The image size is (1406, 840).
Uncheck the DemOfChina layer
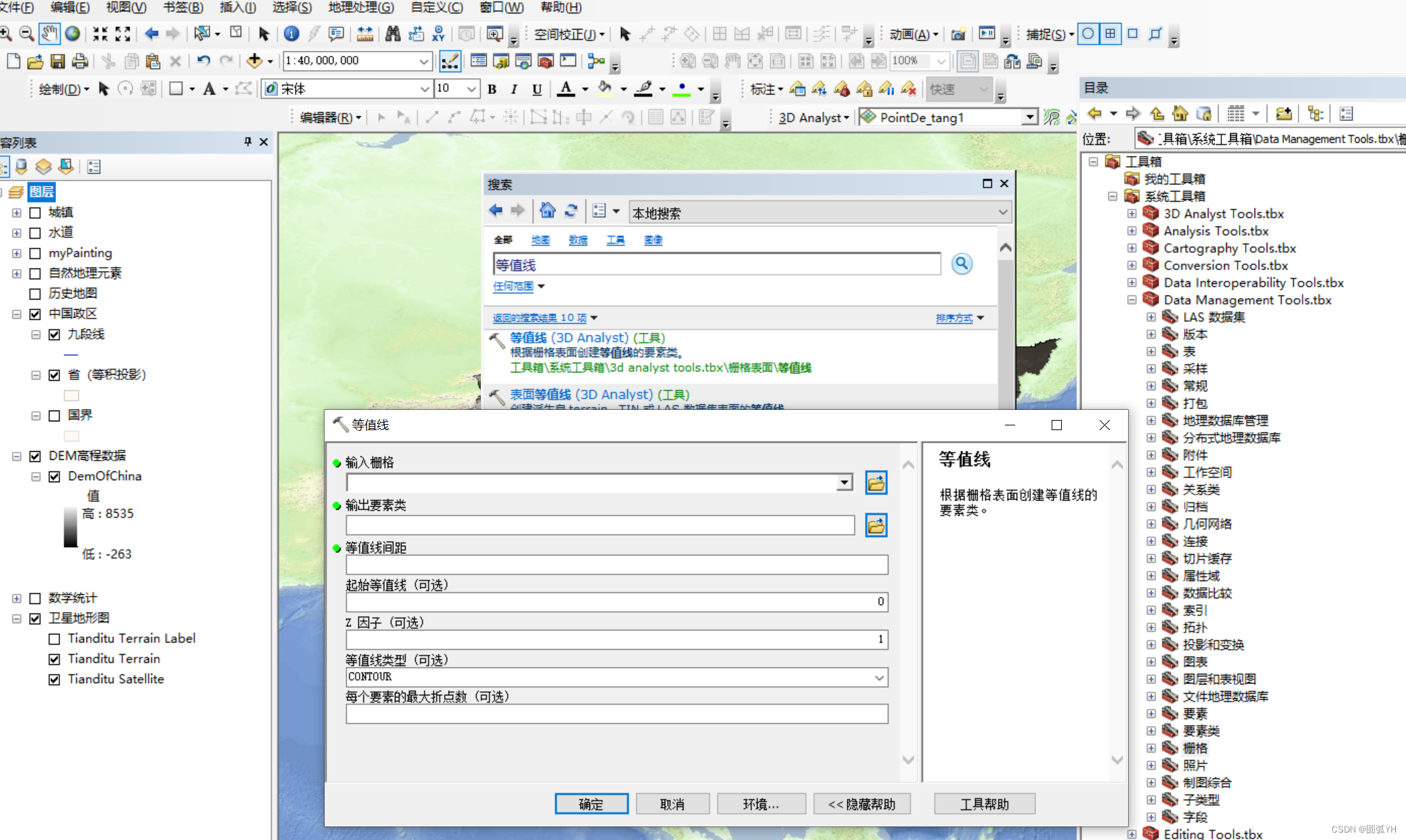point(55,476)
